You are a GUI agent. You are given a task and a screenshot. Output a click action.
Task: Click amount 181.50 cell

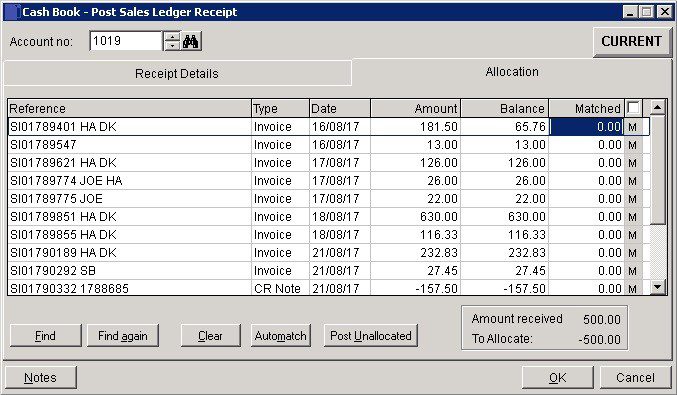(415, 127)
